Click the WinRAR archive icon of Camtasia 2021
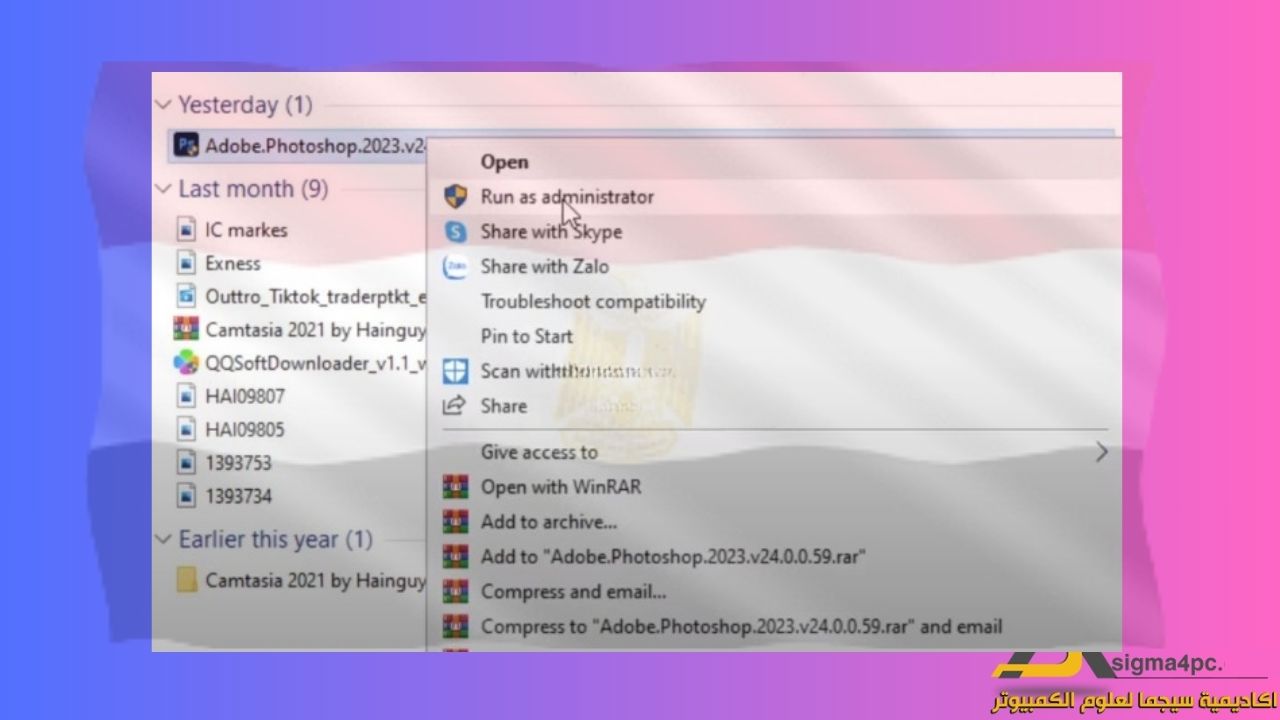Viewport: 1280px width, 720px height. point(186,329)
